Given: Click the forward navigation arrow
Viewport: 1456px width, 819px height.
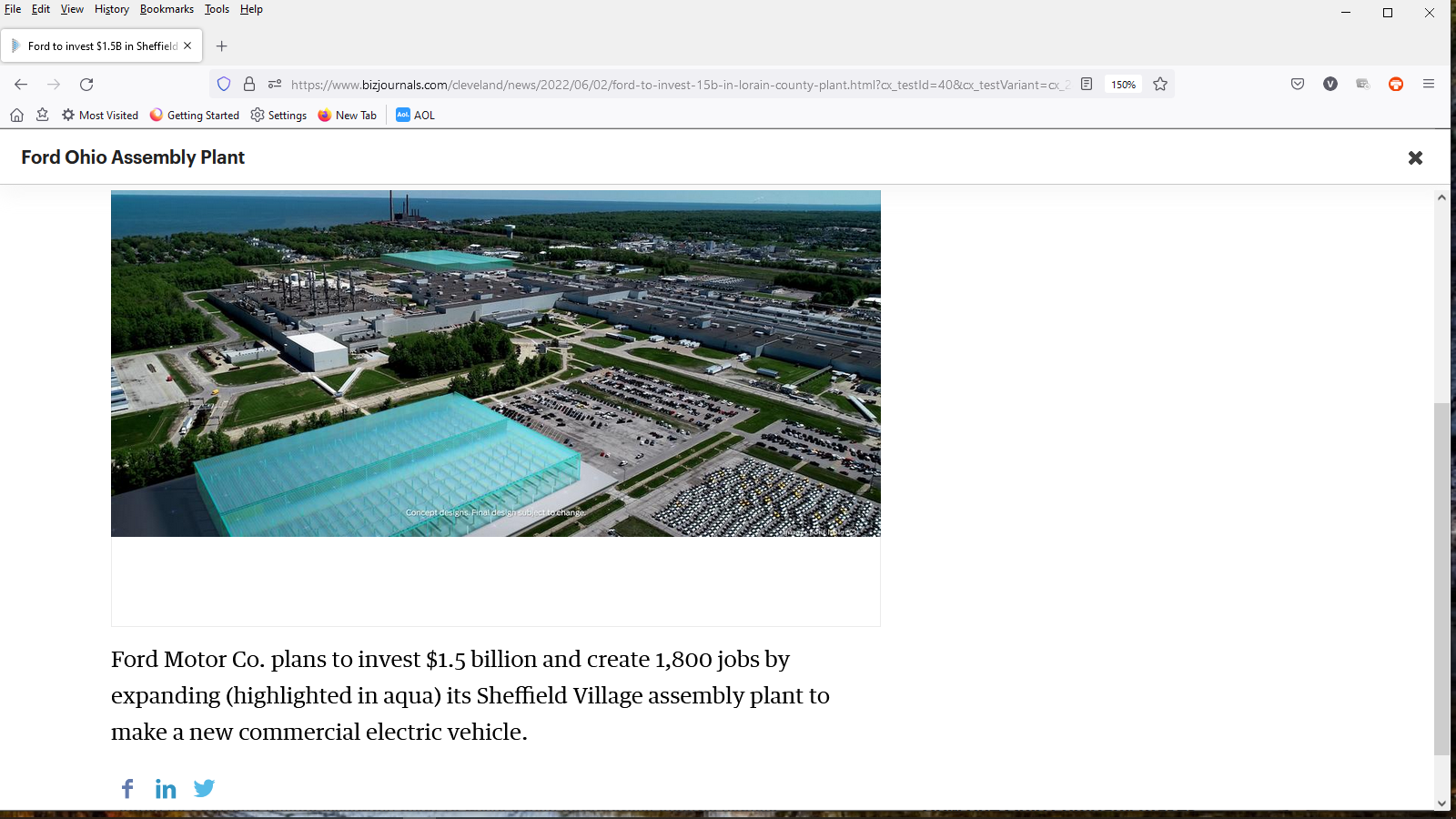Looking at the screenshot, I should (x=54, y=85).
